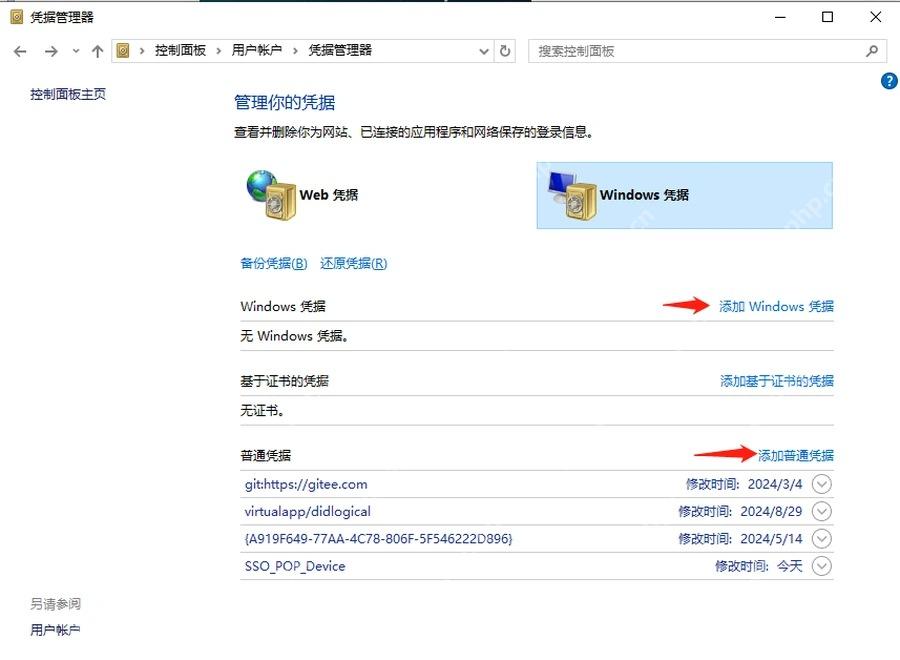The height and width of the screenshot is (660, 900).
Task: Click the back navigation arrow
Action: pyautogui.click(x=20, y=52)
